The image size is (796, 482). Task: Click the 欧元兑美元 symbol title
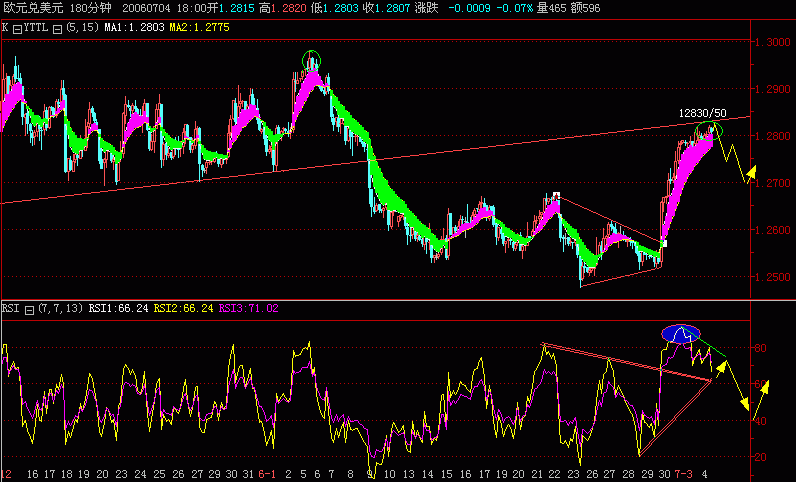34,8
